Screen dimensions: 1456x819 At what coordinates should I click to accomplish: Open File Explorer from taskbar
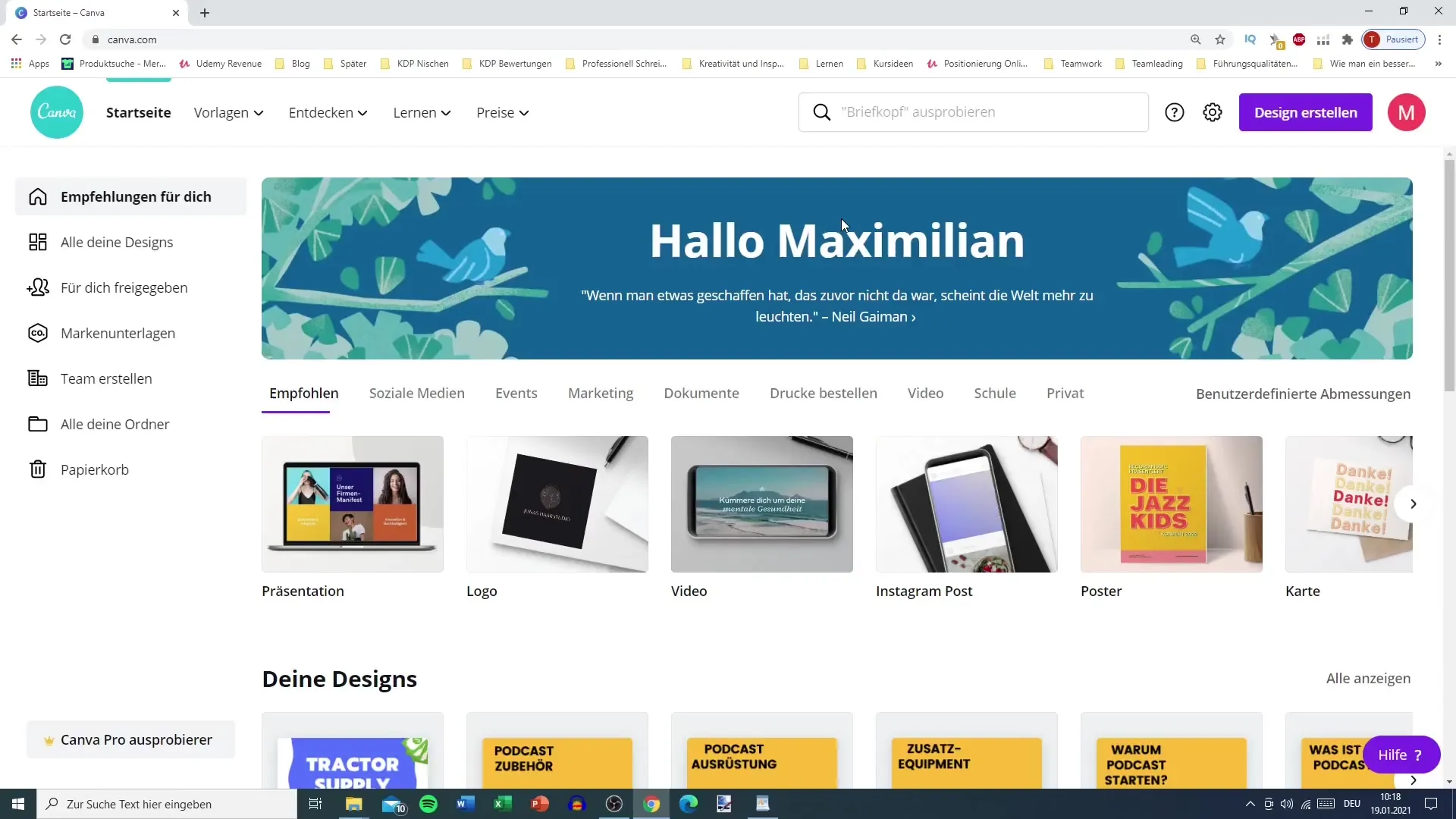point(354,804)
